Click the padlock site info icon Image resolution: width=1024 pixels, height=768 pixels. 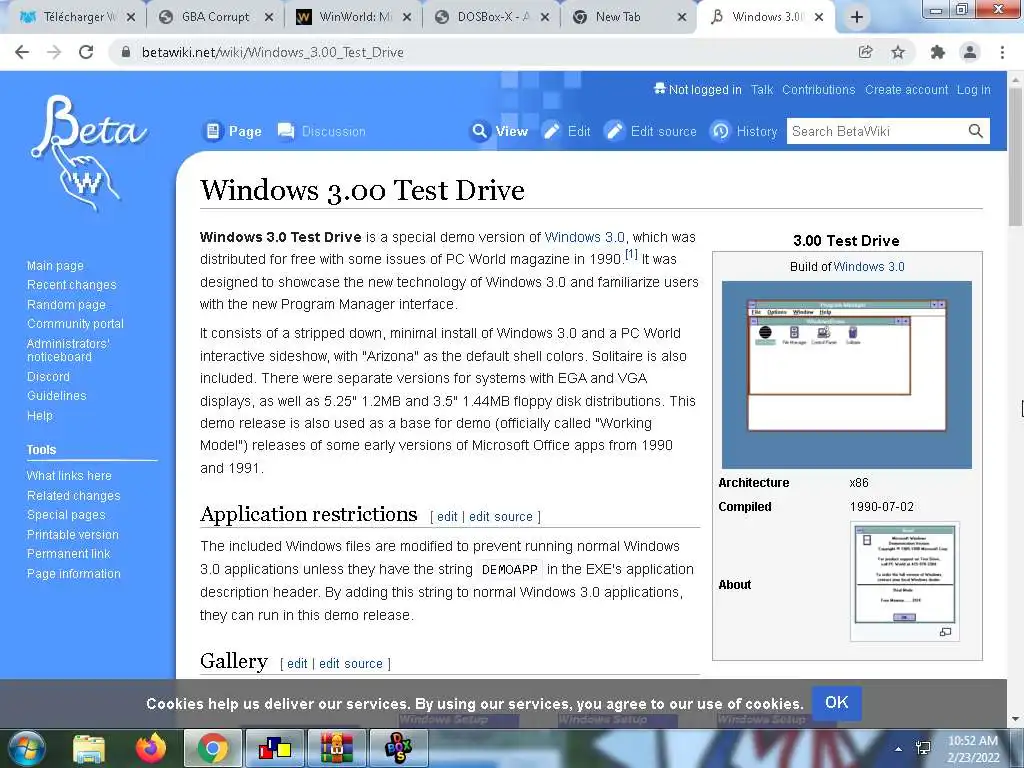126,52
